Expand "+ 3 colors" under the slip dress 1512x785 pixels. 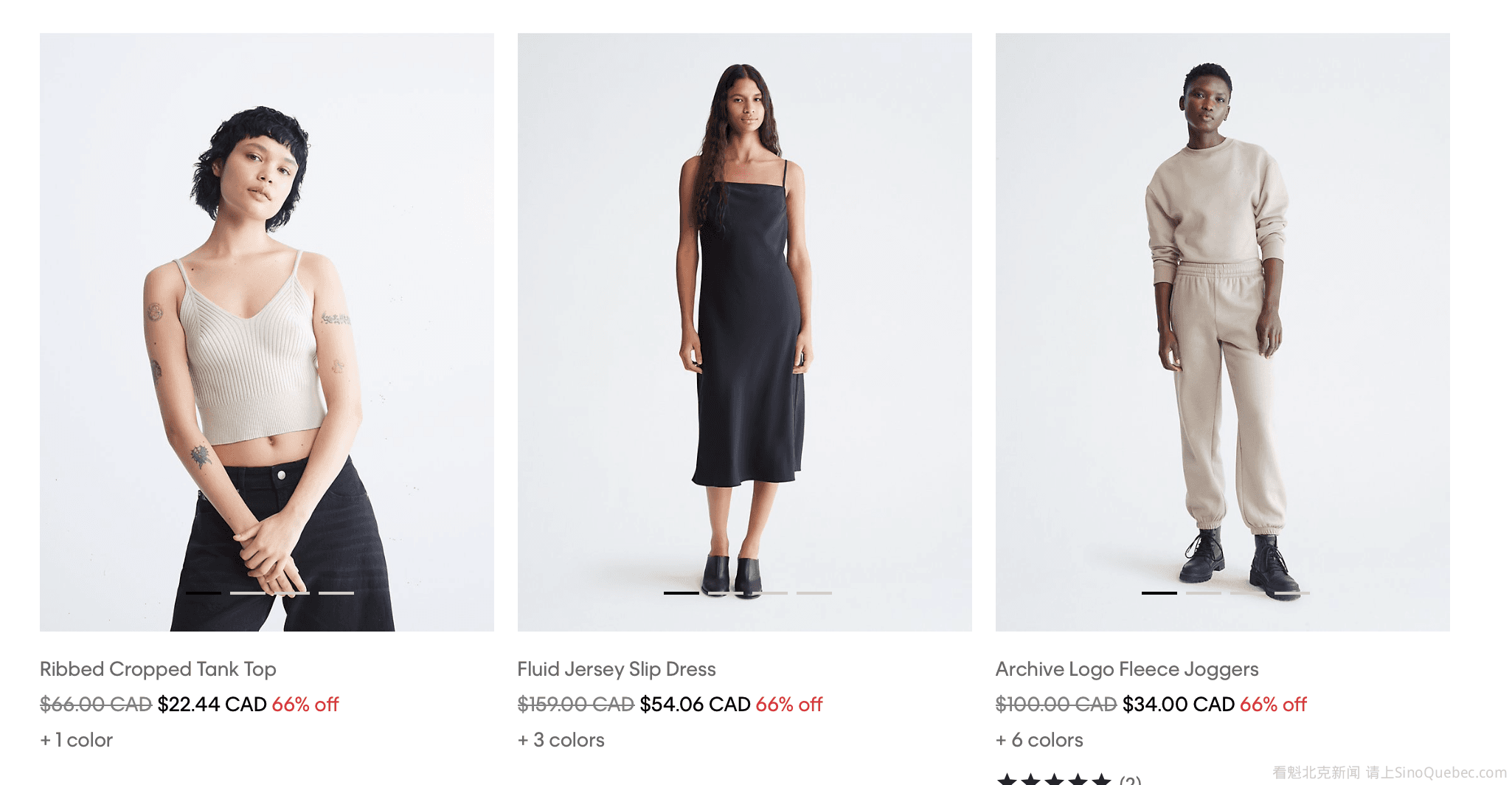pos(561,740)
